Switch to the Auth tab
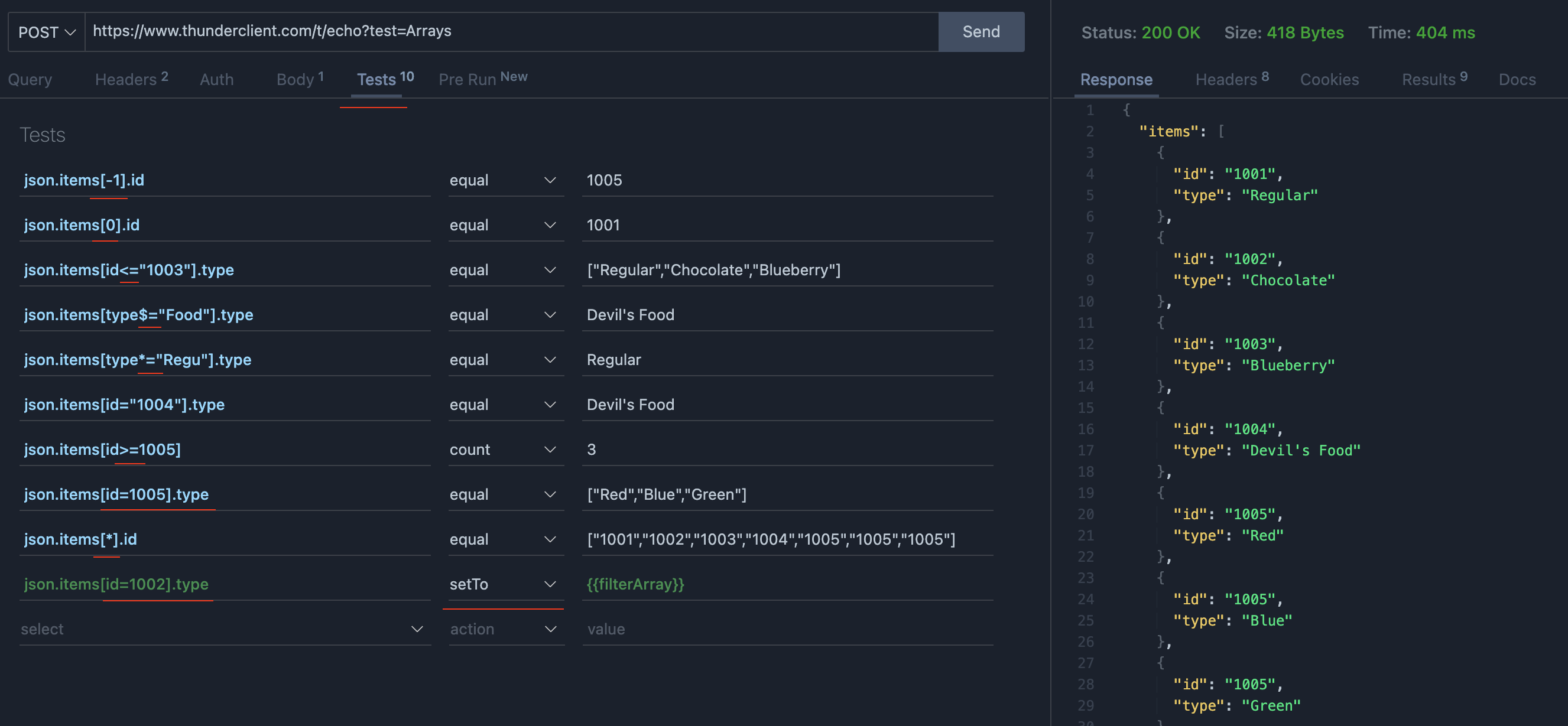Image resolution: width=1568 pixels, height=726 pixels. 217,79
